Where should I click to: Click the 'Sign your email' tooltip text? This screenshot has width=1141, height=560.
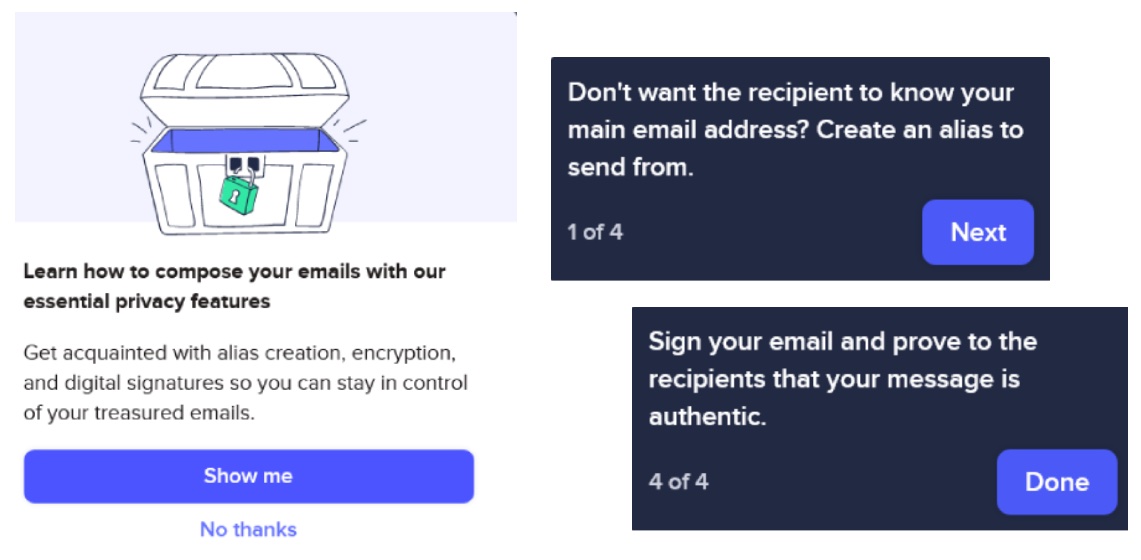pos(843,380)
